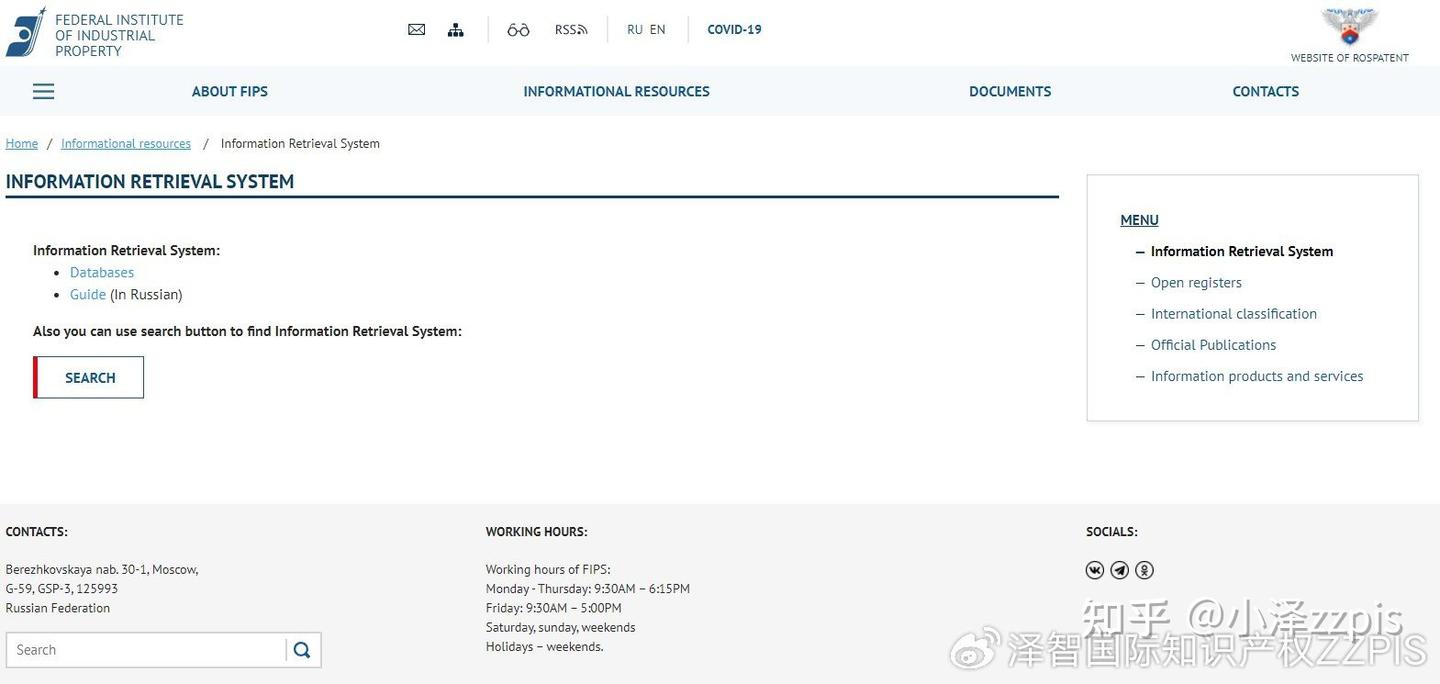
Task: Open the RSS feed link
Action: 571,30
